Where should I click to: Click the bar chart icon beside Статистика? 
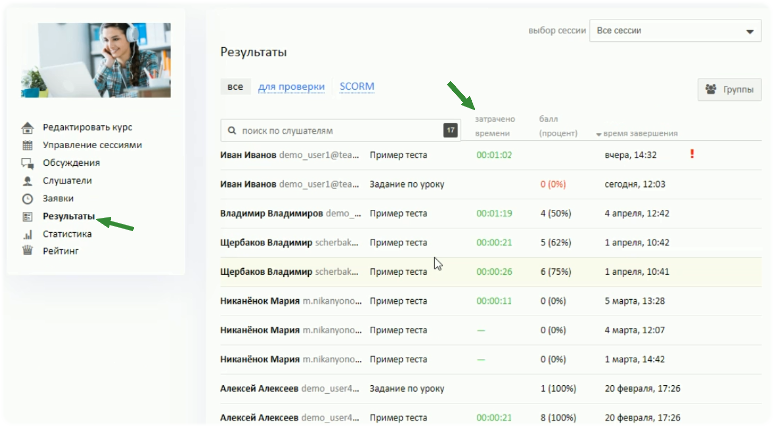(x=27, y=234)
